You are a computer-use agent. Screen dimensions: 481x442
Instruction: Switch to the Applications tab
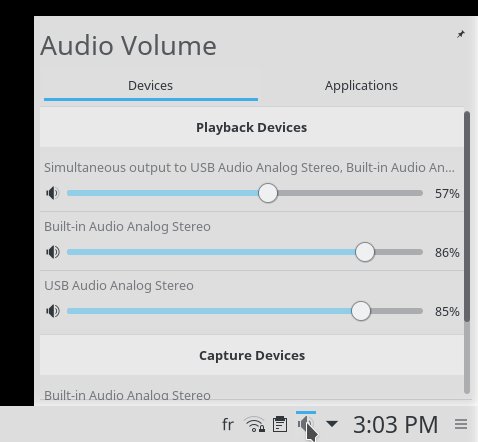point(361,86)
